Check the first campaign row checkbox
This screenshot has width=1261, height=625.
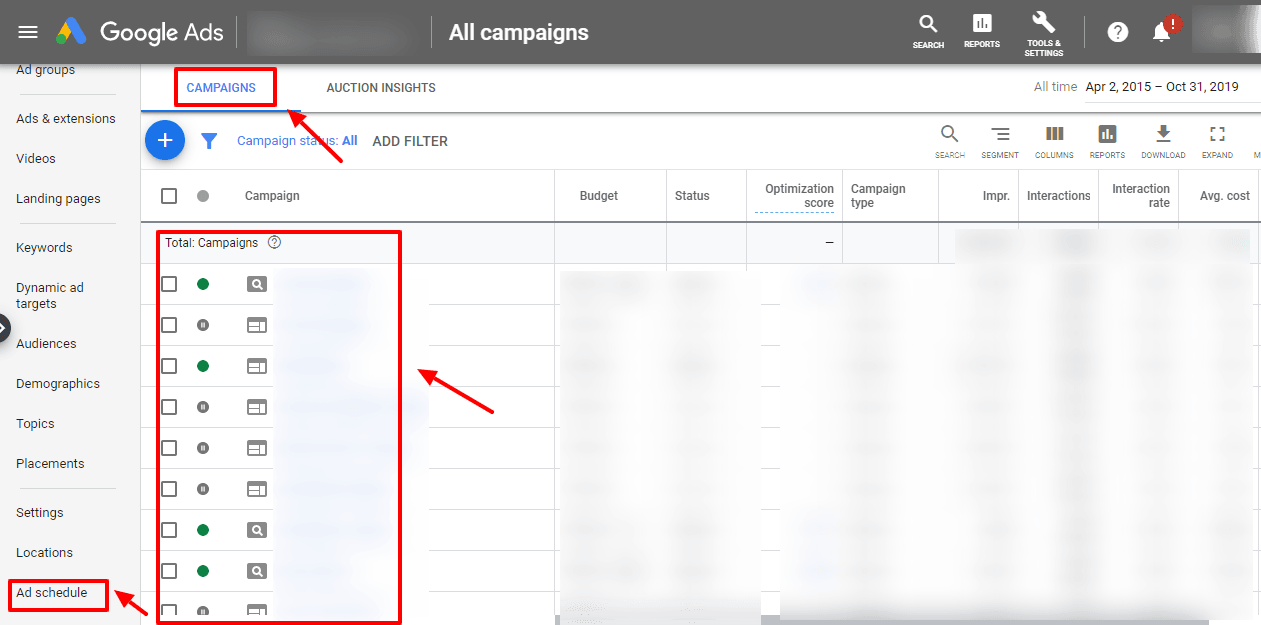(169, 284)
